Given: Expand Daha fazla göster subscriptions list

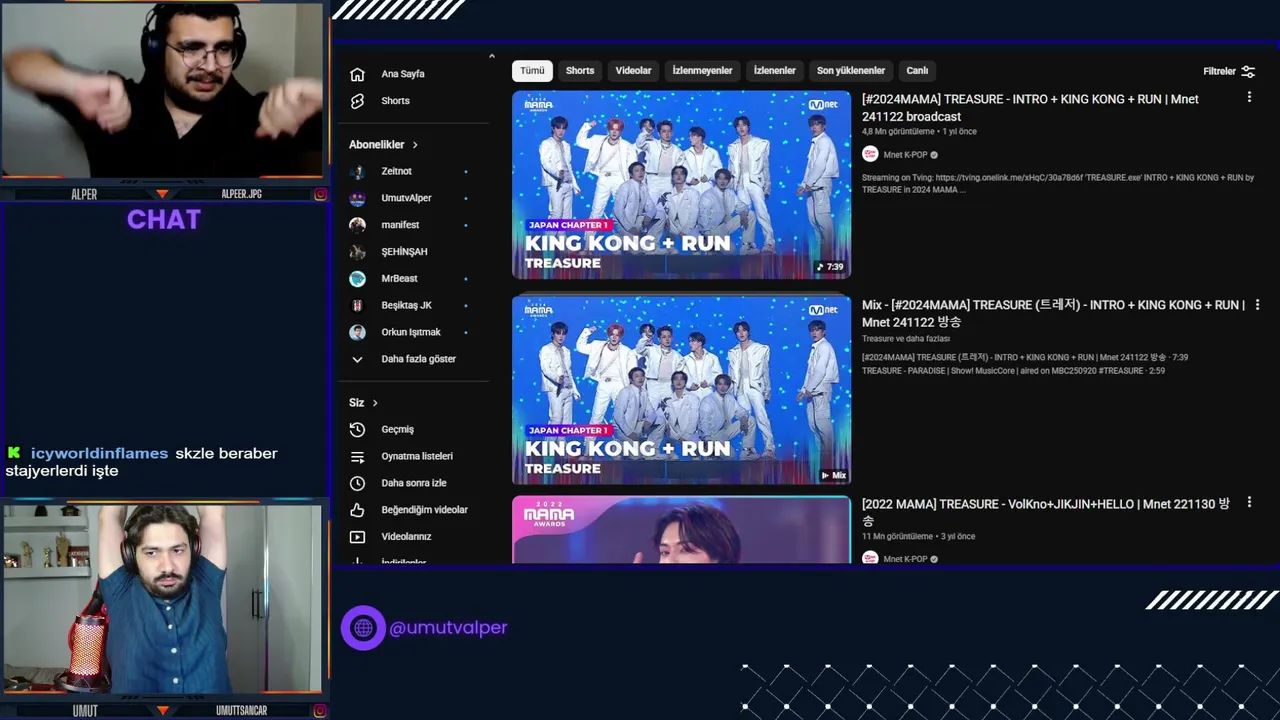Looking at the screenshot, I should tap(403, 359).
